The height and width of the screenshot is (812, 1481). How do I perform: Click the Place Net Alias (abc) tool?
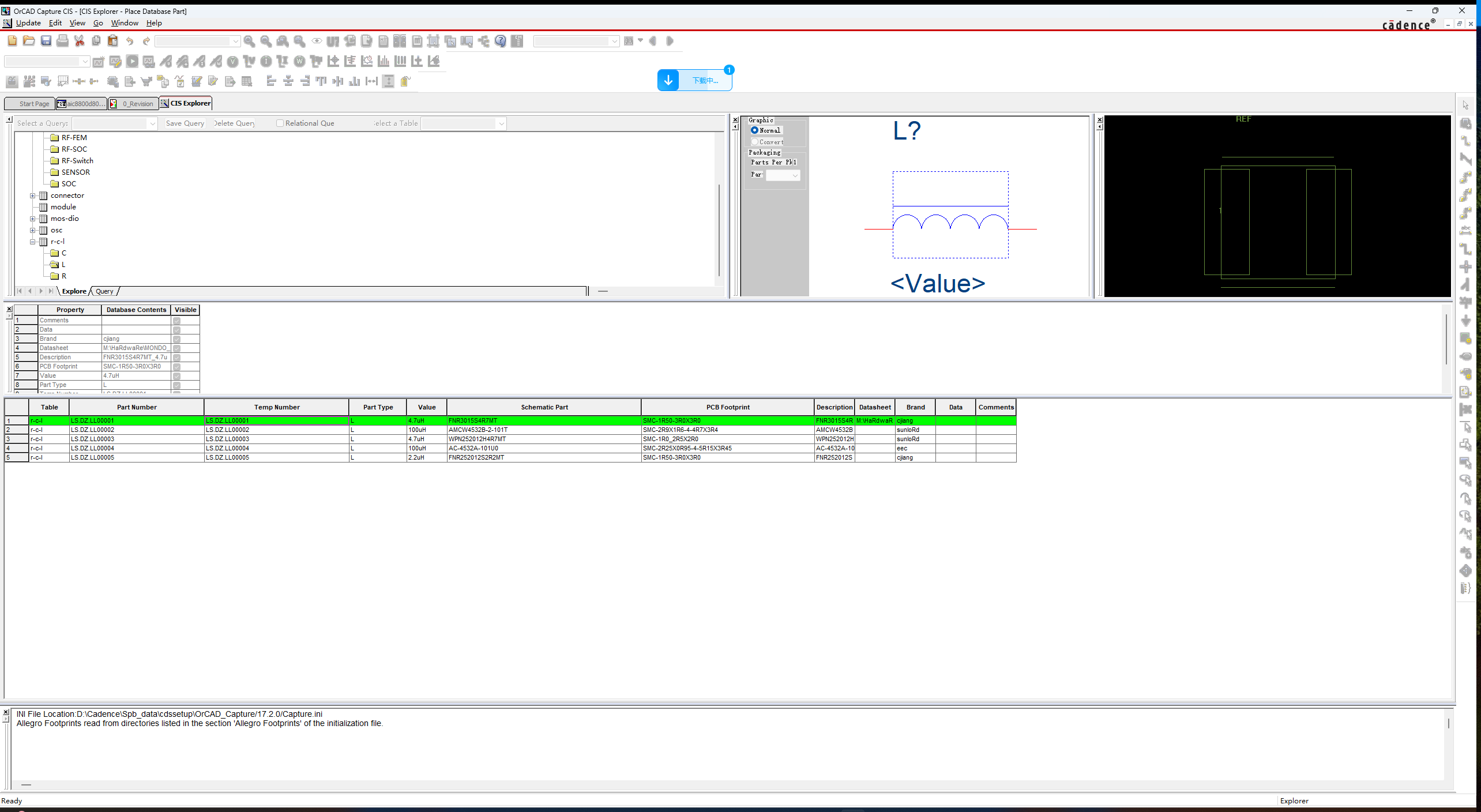coord(1465,229)
